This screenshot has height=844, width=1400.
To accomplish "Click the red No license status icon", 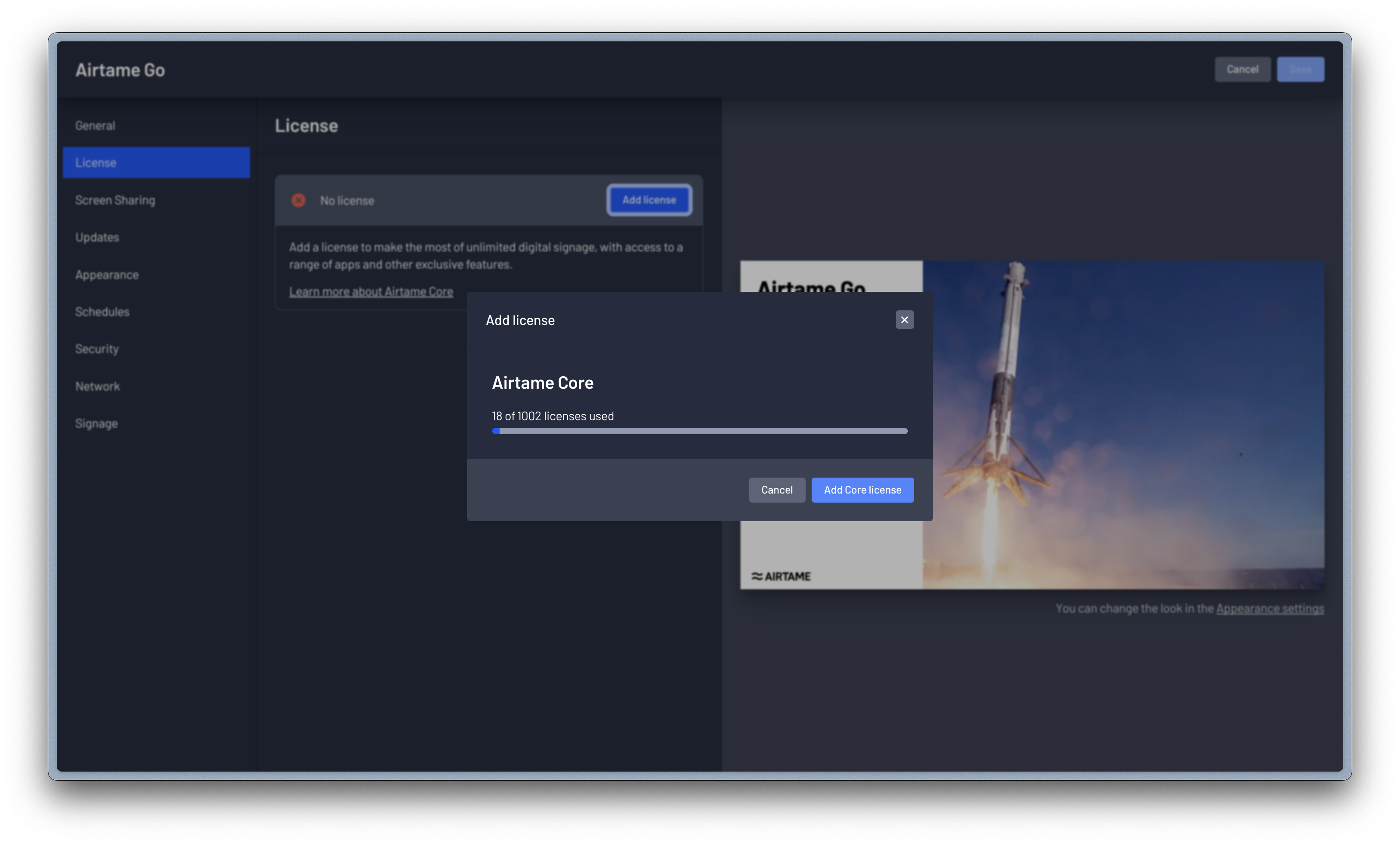I will click(298, 200).
